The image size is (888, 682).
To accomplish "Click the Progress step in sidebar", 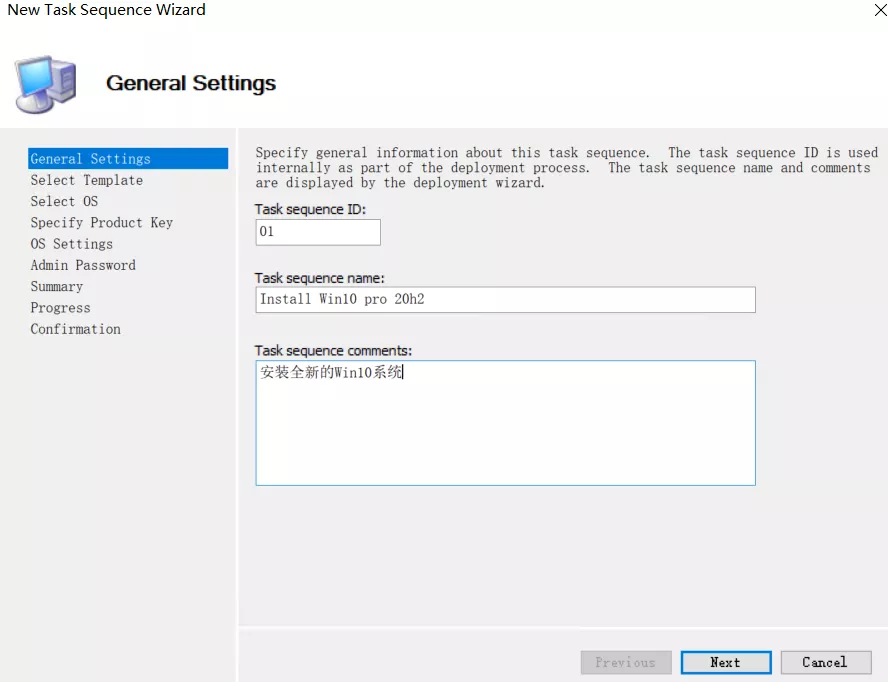I will [60, 308].
